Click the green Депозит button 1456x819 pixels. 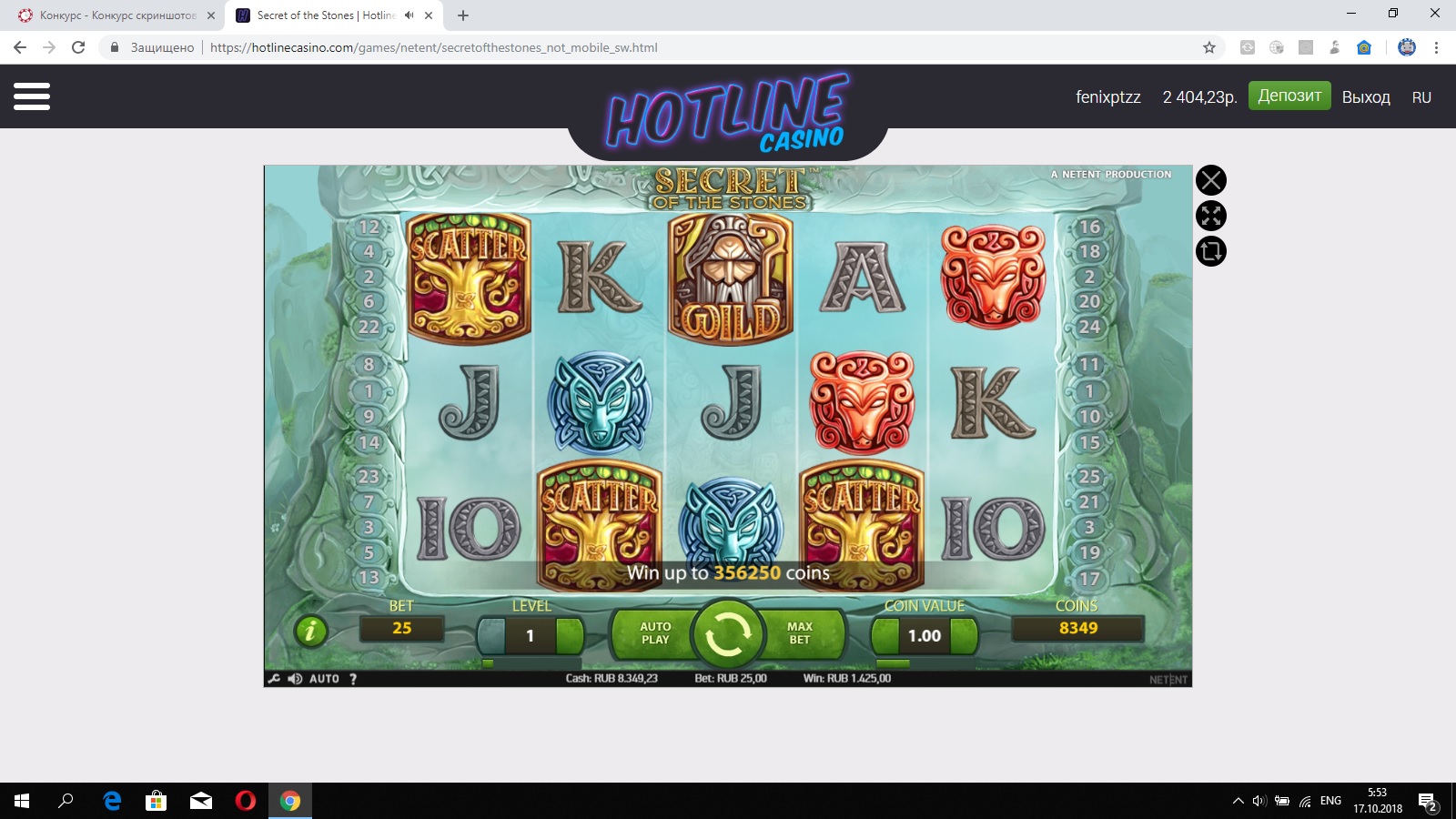click(x=1289, y=96)
